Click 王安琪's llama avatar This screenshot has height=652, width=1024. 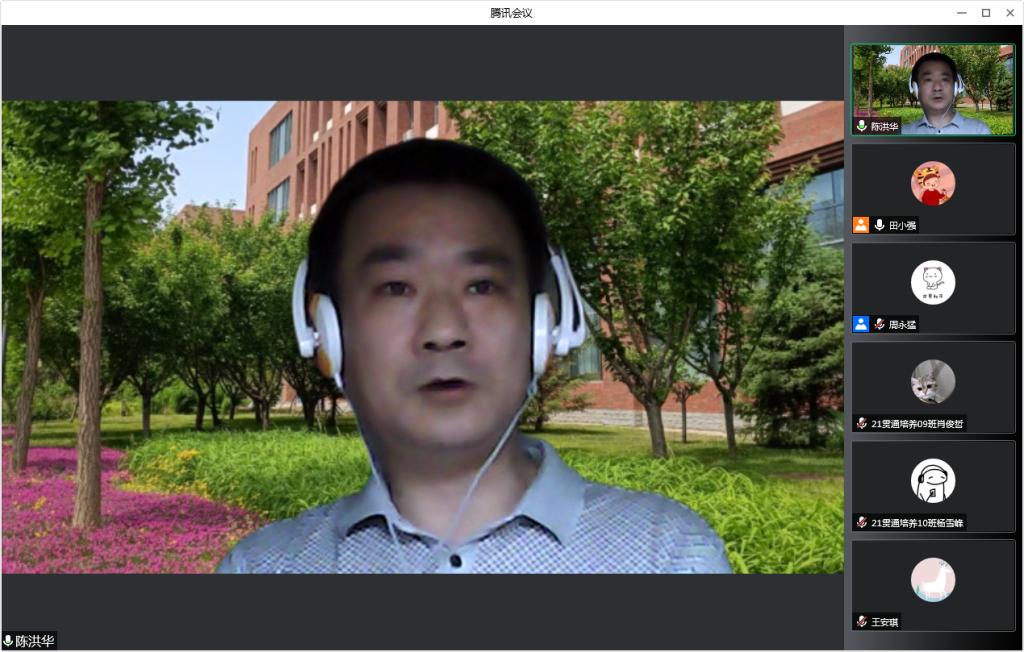pos(933,579)
